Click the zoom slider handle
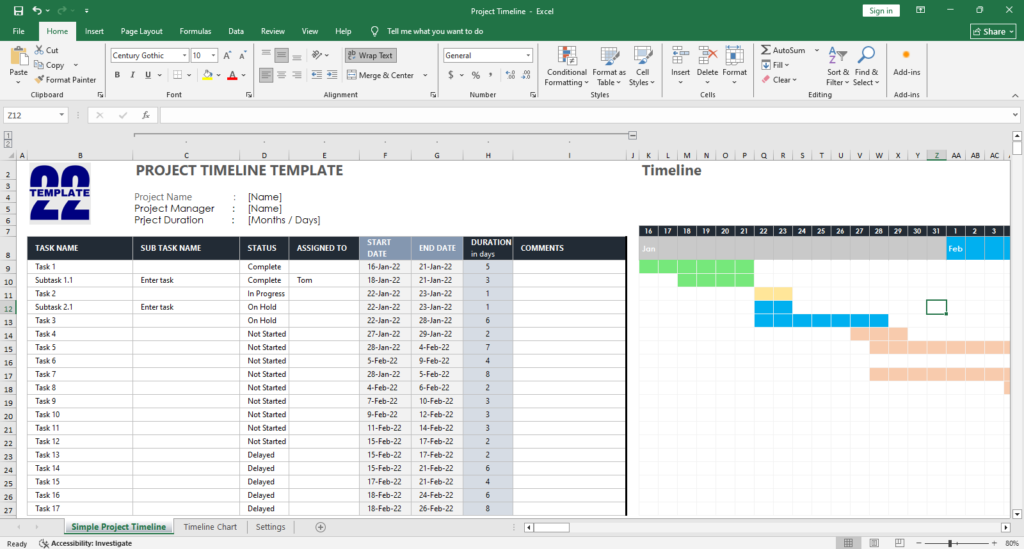This screenshot has height=549, width=1024. point(950,543)
